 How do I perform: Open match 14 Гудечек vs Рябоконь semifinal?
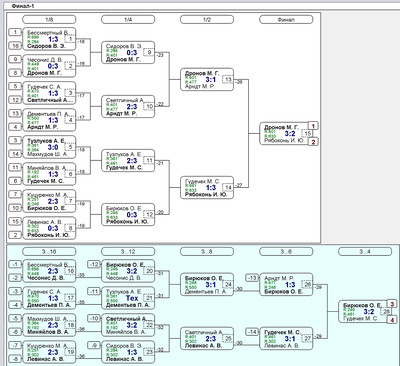(207, 188)
